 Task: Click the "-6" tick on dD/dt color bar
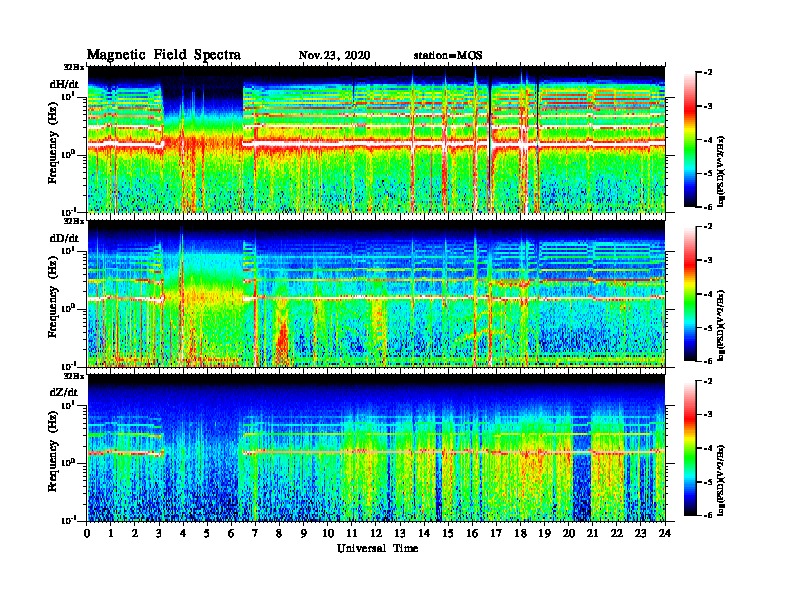[x=709, y=361]
